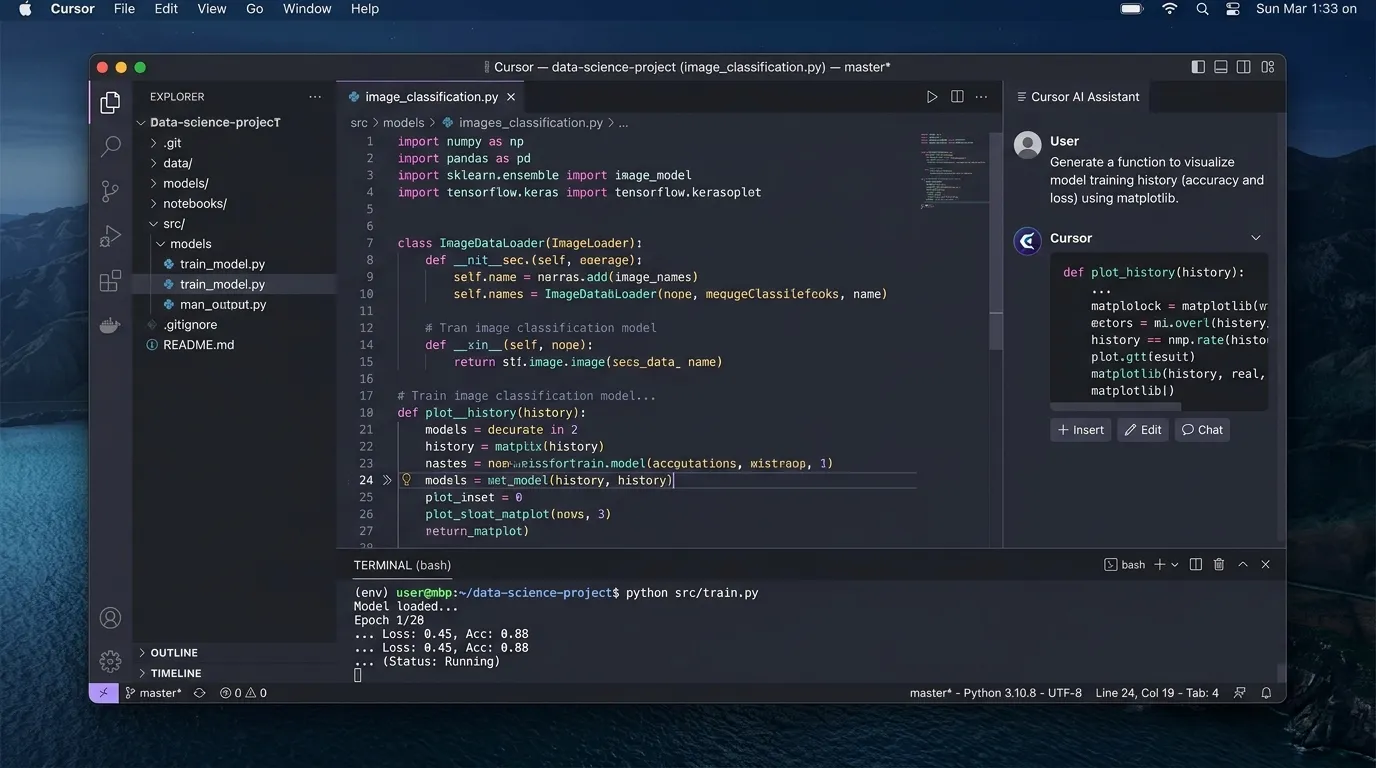Open the master* branch picker beside the branch icon
The image size is (1376, 768).
153,693
